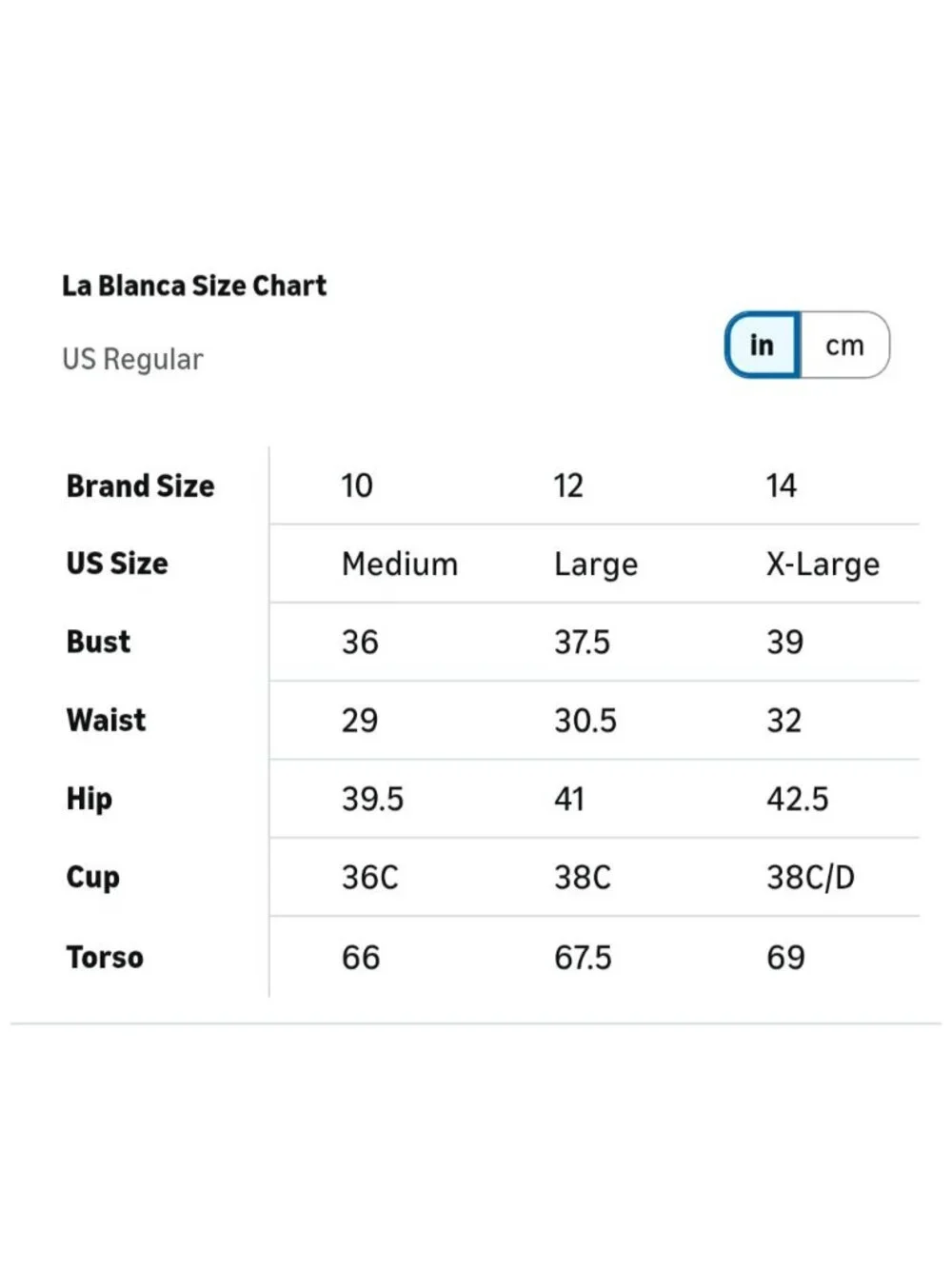Select the in unit toggle
This screenshot has width=952, height=1269.
tap(763, 345)
